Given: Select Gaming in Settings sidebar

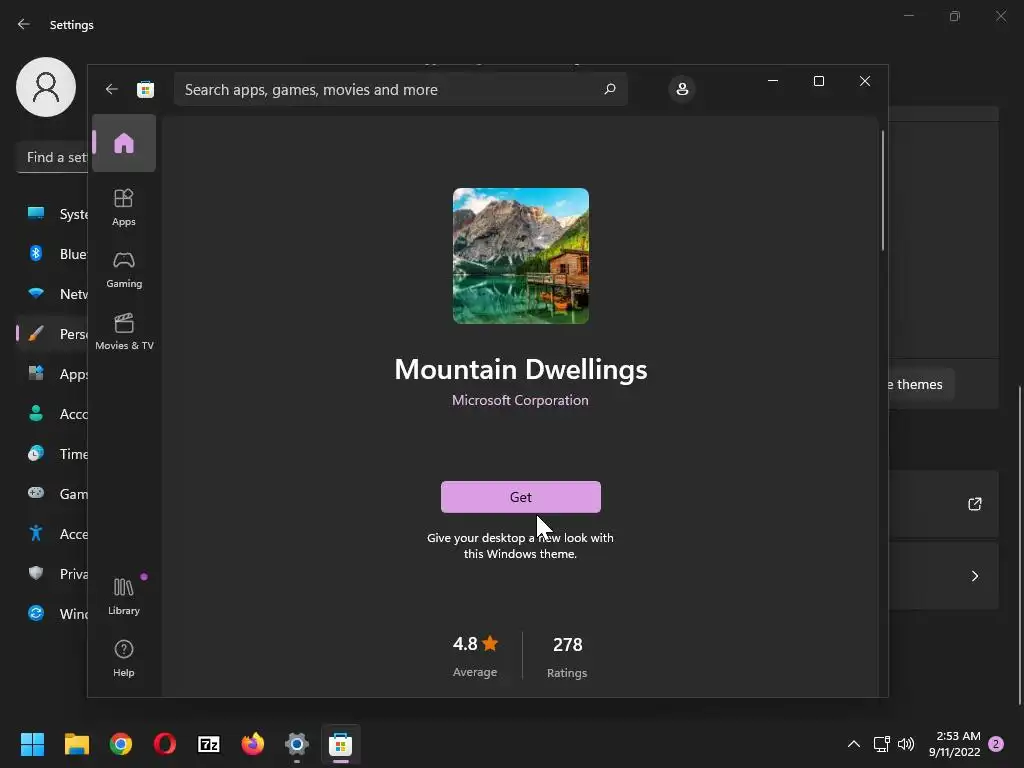Looking at the screenshot, I should (52, 494).
